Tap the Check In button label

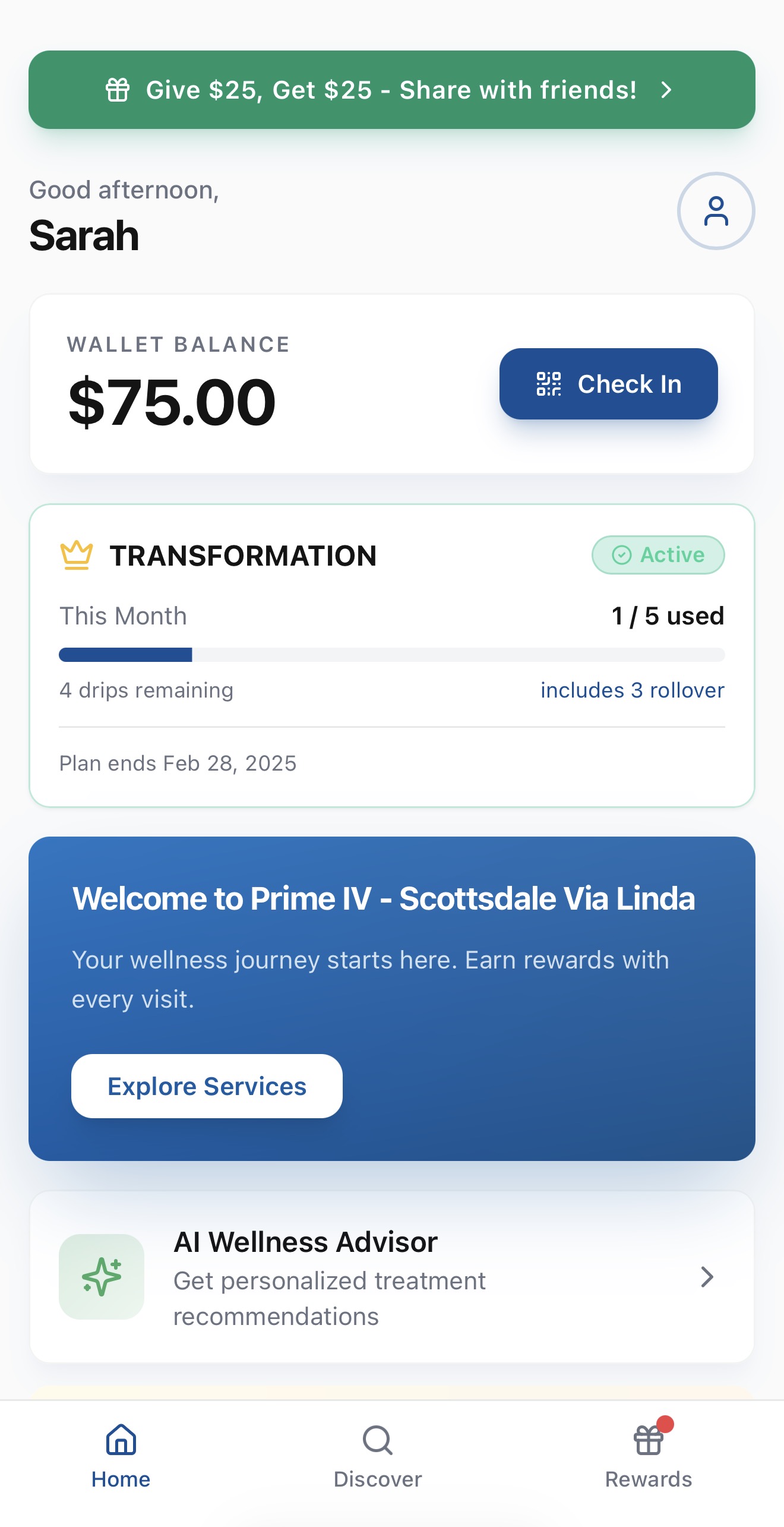click(x=629, y=384)
